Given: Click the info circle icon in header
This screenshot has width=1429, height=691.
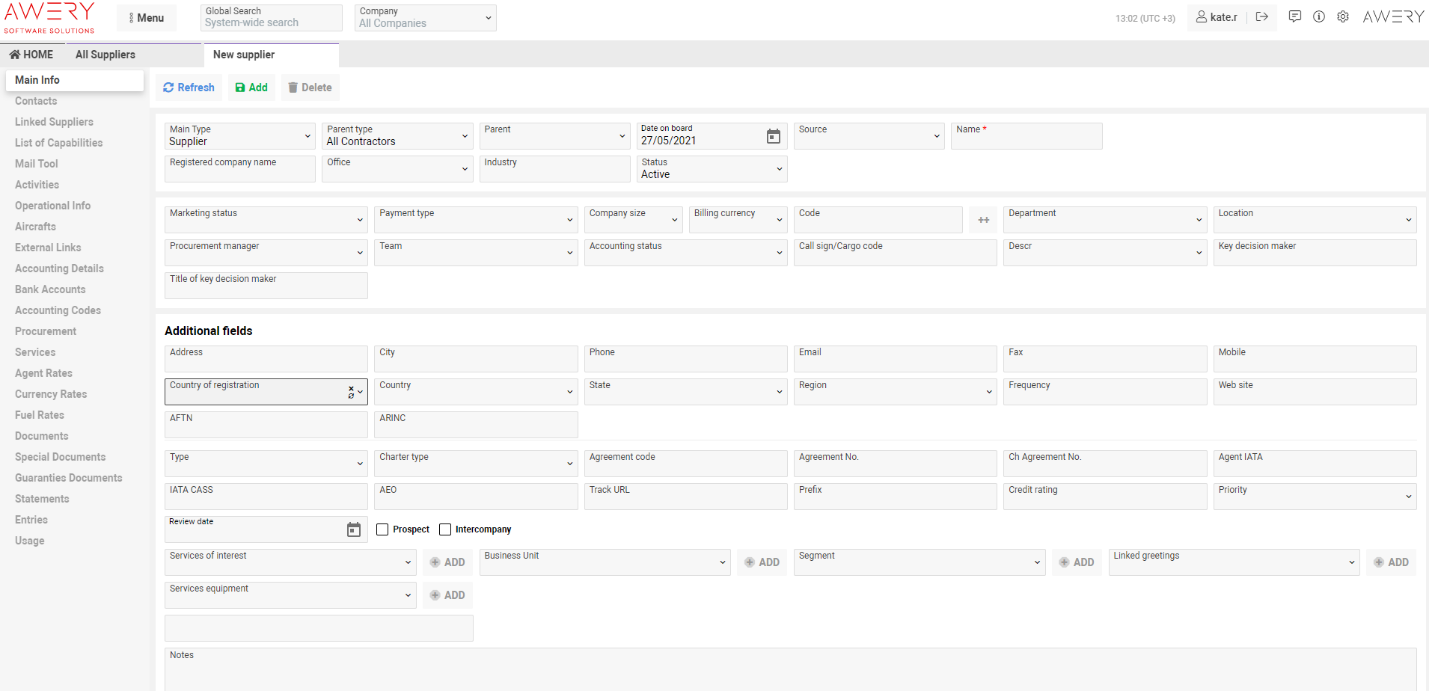Looking at the screenshot, I should pos(1319,17).
